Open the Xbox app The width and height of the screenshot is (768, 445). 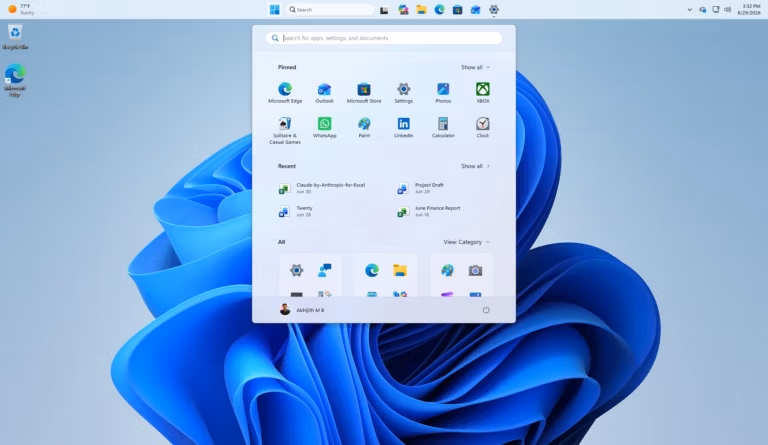[483, 93]
